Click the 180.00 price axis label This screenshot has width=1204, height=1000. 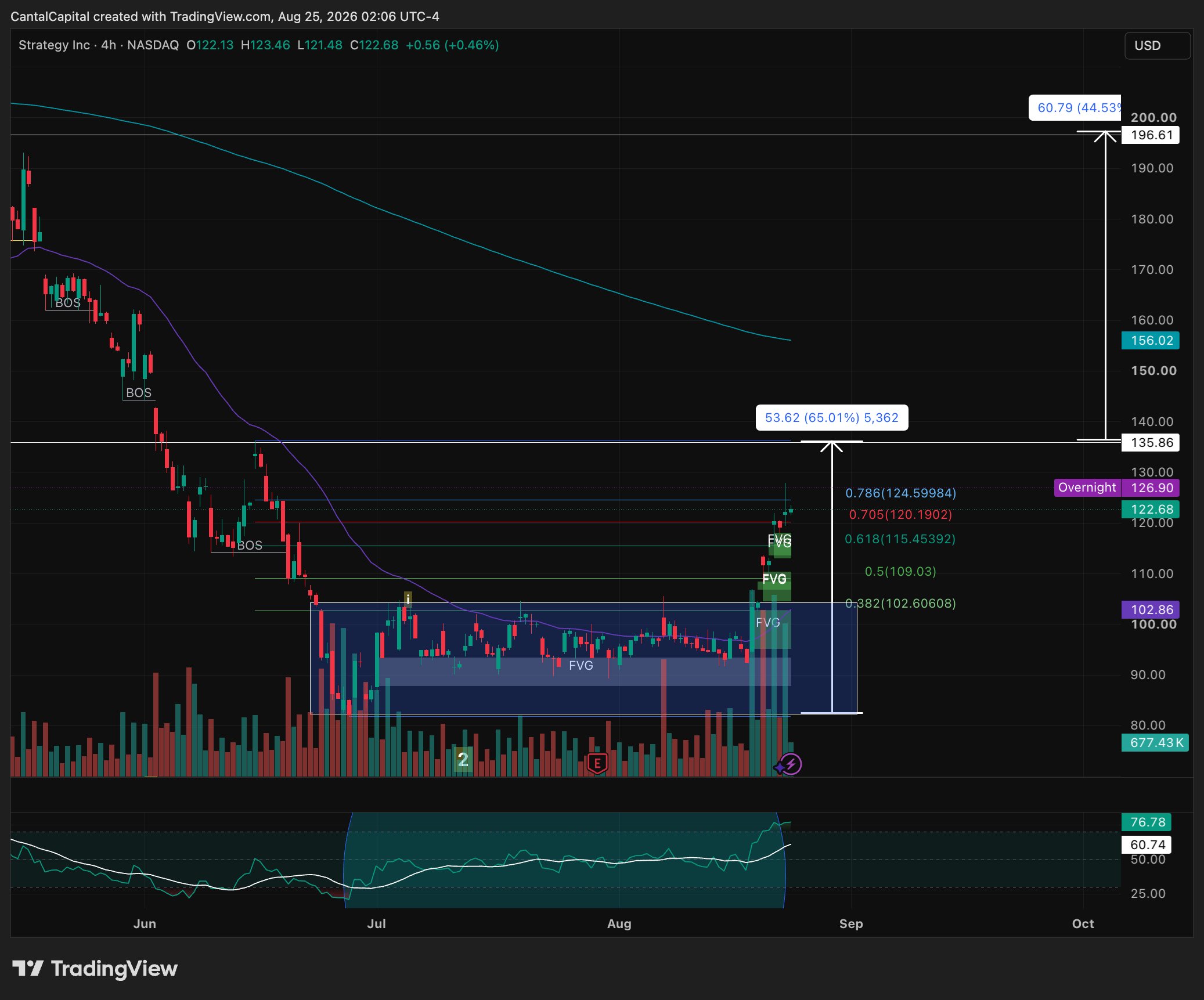tap(1152, 219)
